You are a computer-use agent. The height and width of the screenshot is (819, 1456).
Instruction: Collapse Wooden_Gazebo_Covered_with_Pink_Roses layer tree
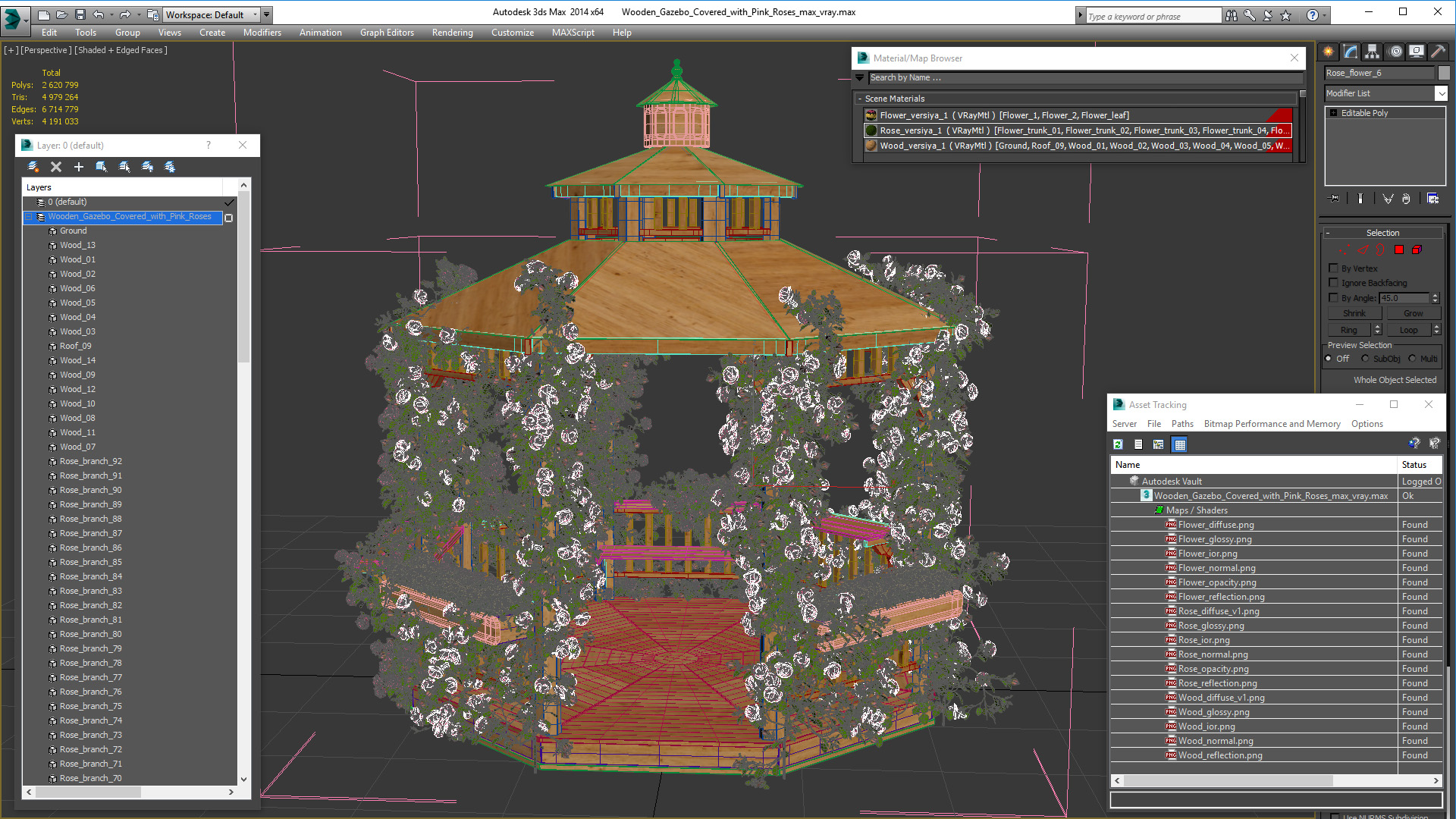click(30, 217)
